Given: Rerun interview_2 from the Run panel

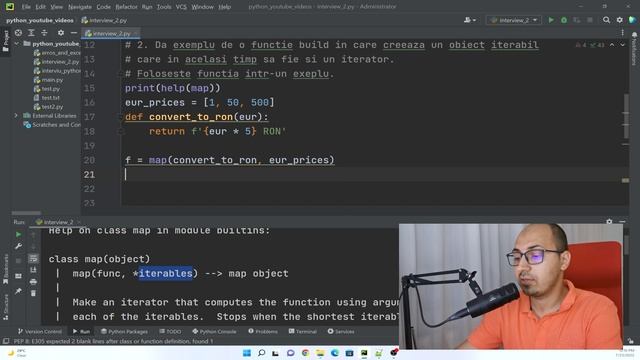Looking at the screenshot, I should pos(18,235).
